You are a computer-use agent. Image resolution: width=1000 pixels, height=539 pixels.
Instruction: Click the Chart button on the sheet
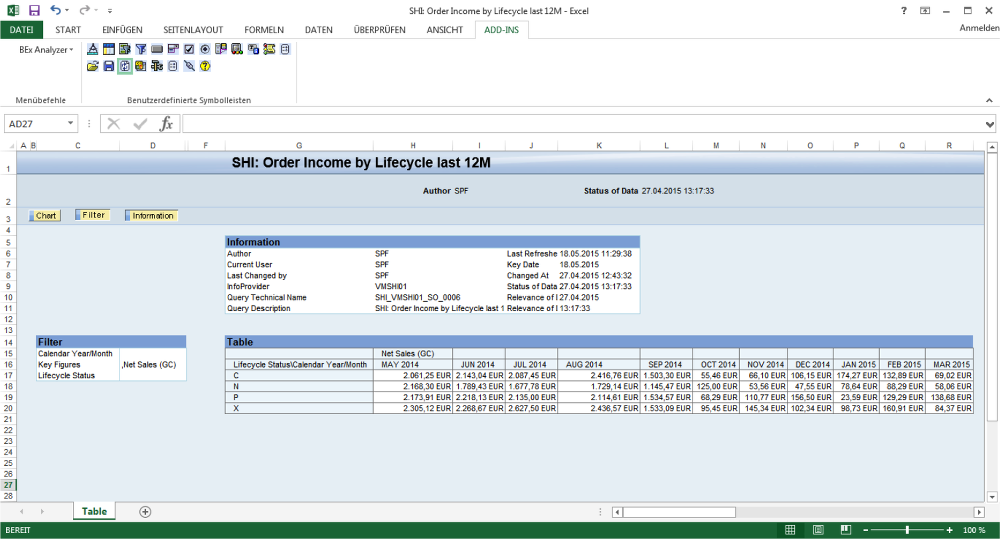(x=45, y=216)
